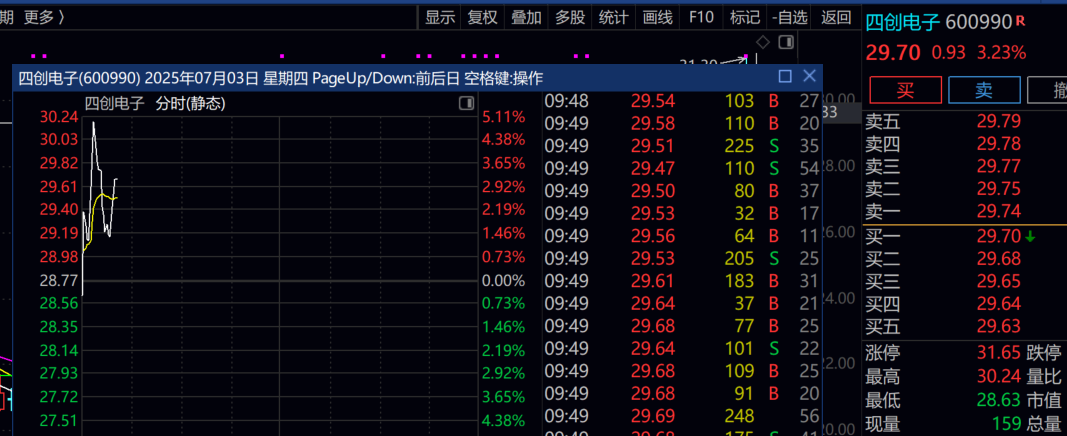Select tick row with volume 248
Screen dimensions: 1067x436
coord(682,416)
